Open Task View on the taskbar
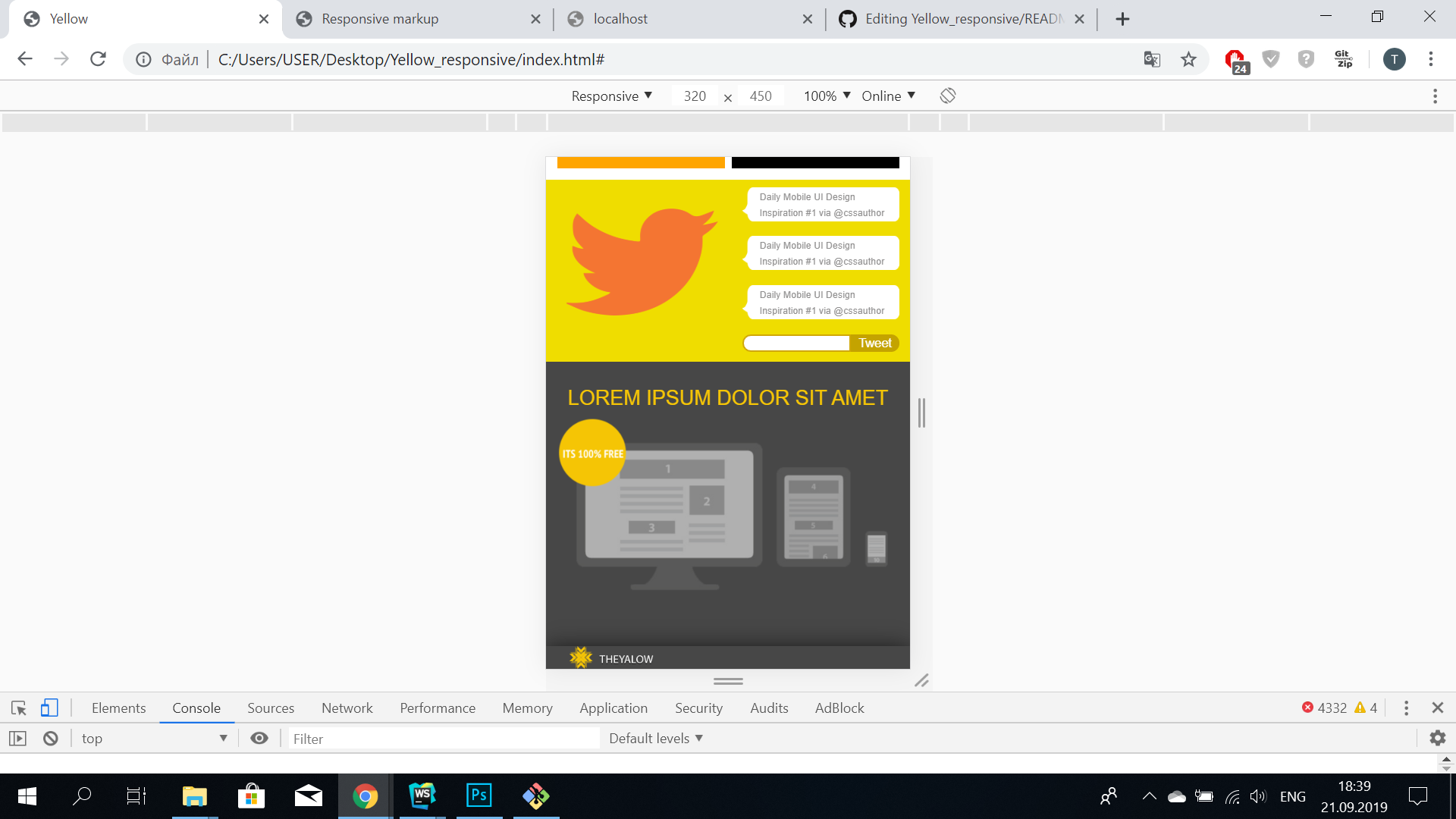 [136, 796]
